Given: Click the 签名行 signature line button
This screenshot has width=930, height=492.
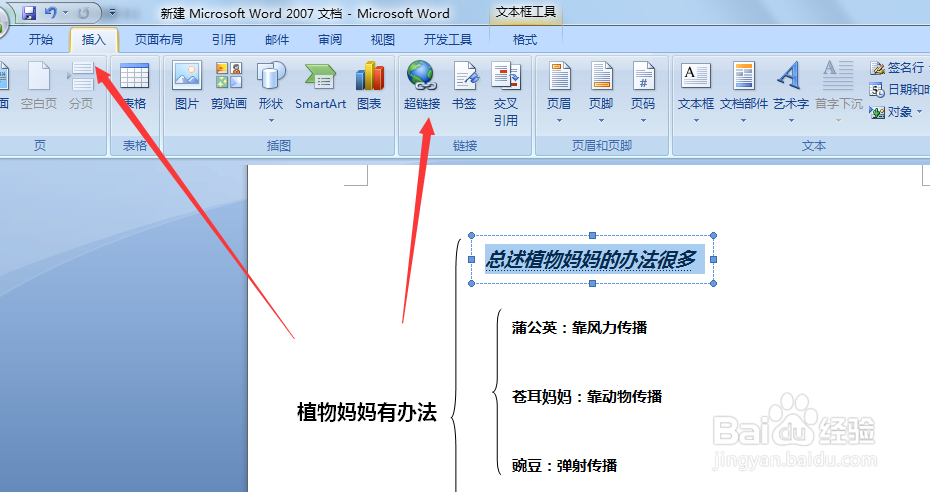Looking at the screenshot, I should (x=897, y=68).
